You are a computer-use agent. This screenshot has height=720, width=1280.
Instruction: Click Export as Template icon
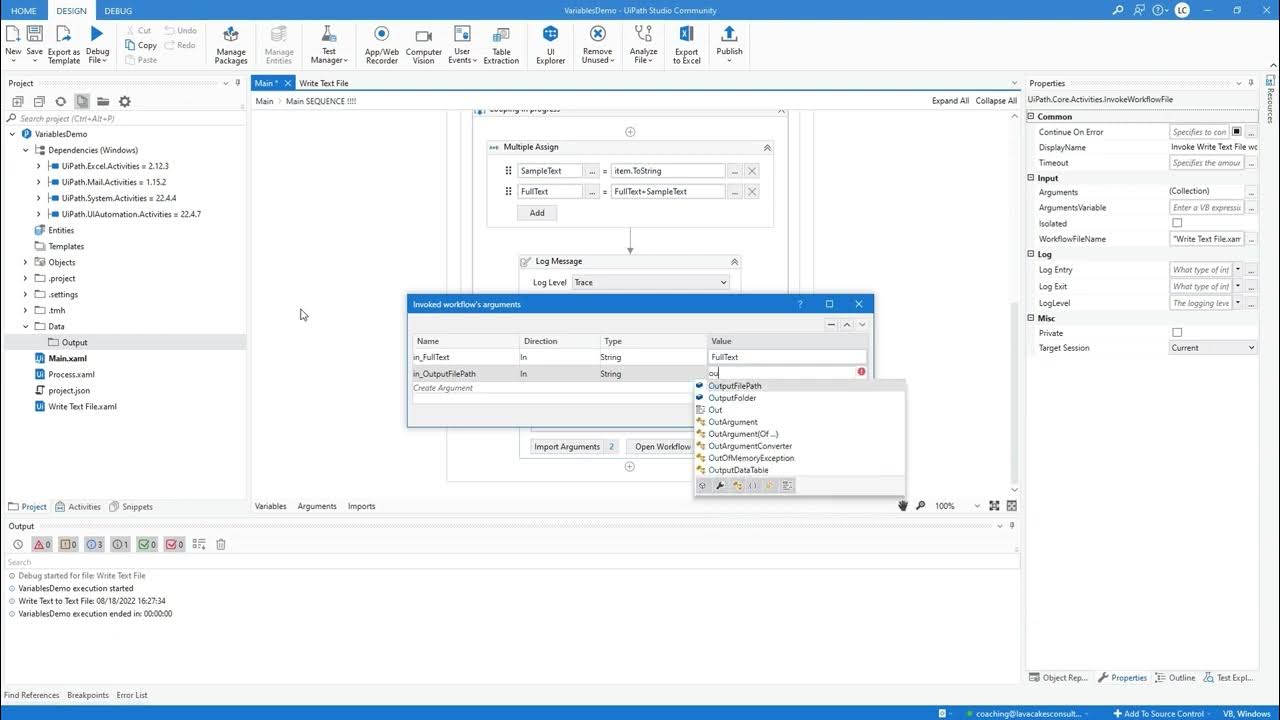coord(64,45)
